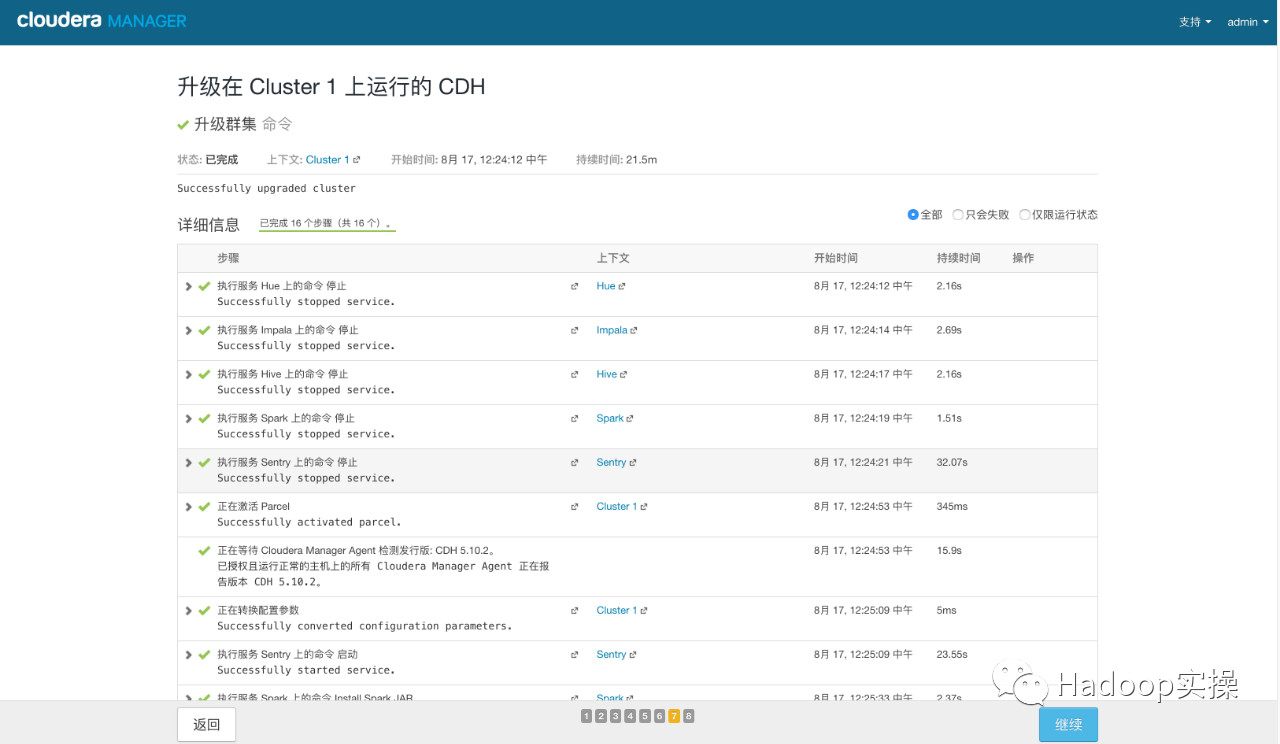Expand the Sentry stop command row

[x=188, y=463]
